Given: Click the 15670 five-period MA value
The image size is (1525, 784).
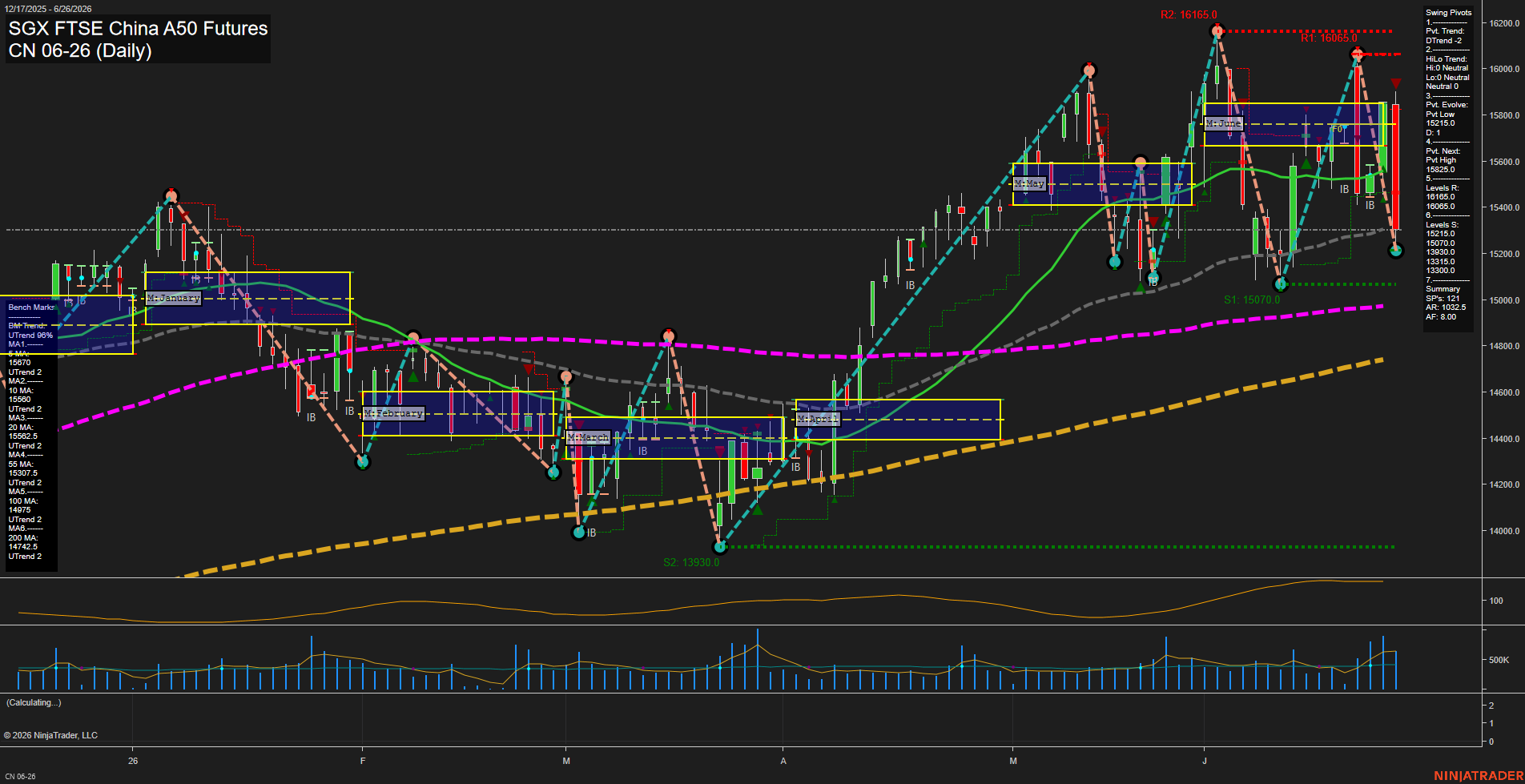Looking at the screenshot, I should pyautogui.click(x=19, y=363).
